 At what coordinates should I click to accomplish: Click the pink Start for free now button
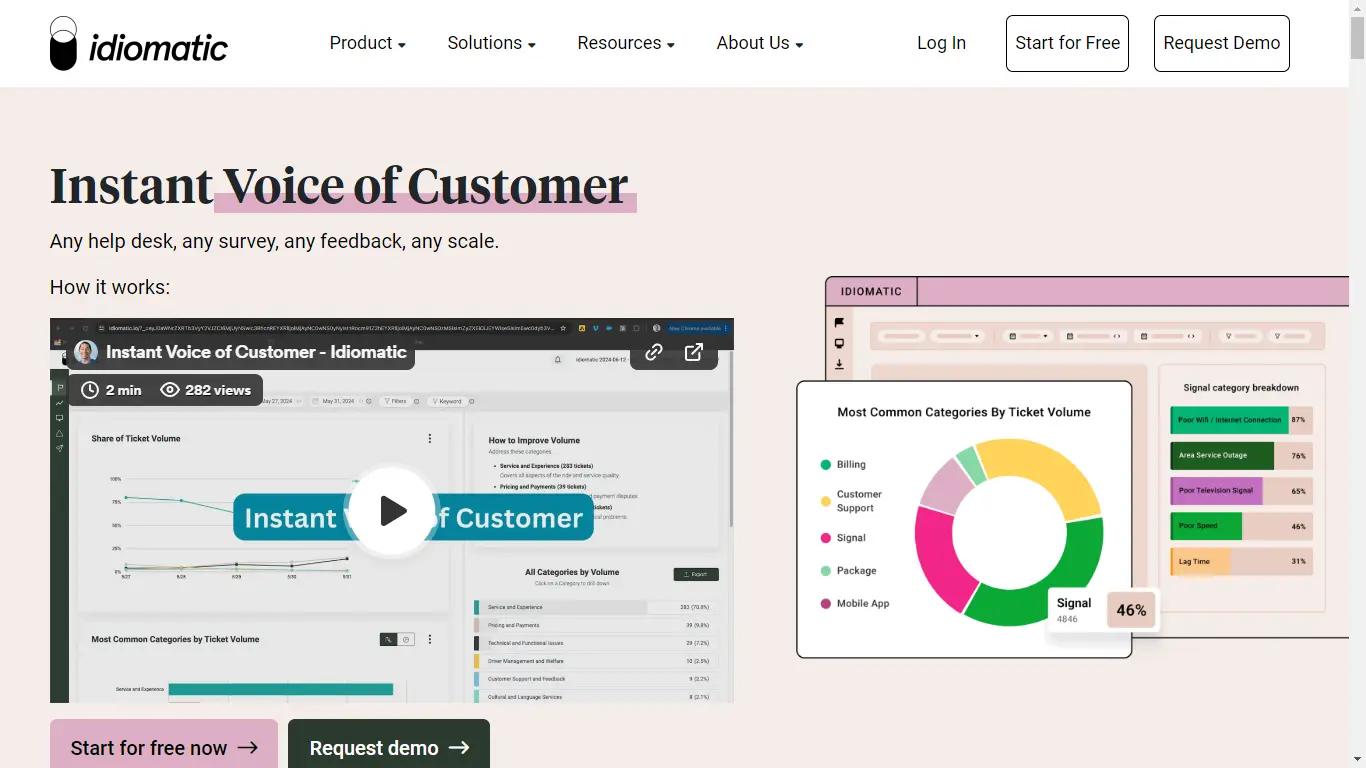164,744
